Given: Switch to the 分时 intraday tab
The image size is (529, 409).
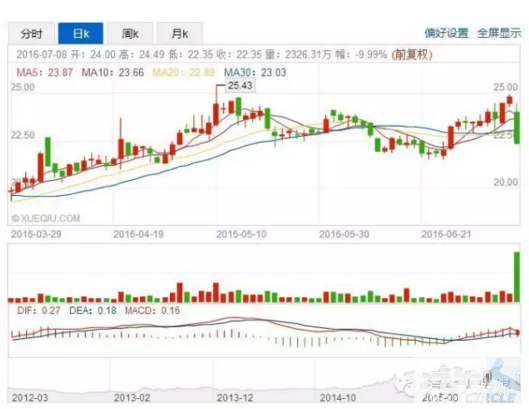Looking at the screenshot, I should 31,33.
